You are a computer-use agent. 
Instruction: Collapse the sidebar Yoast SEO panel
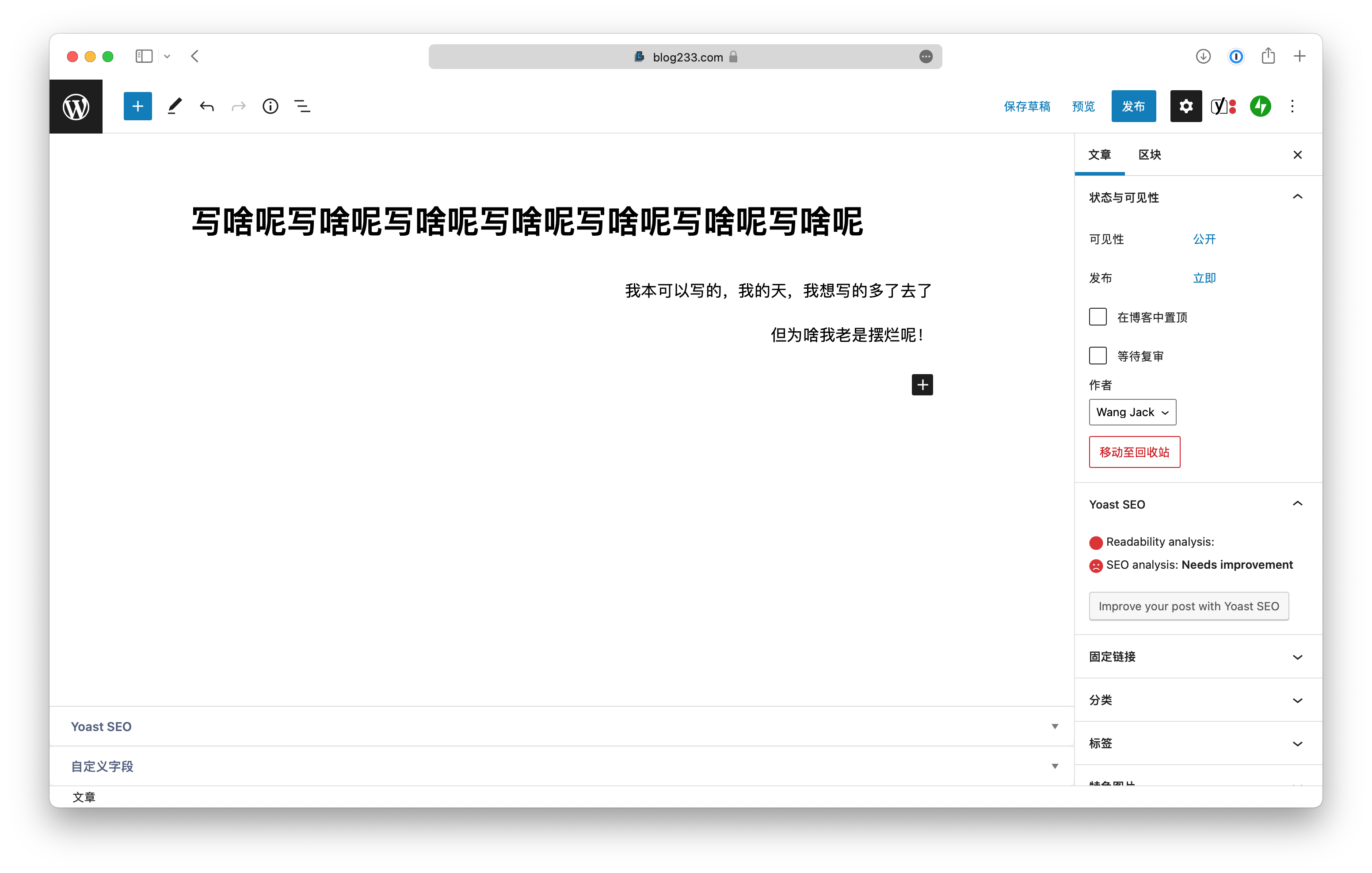pyautogui.click(x=1198, y=504)
